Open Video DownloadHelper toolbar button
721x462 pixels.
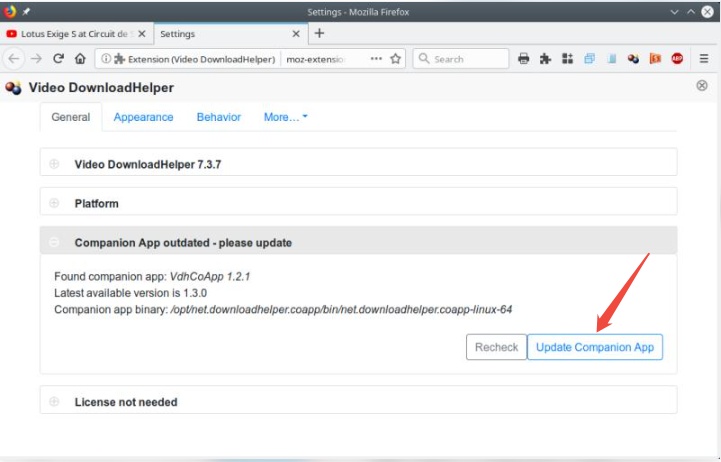pyautogui.click(x=633, y=59)
